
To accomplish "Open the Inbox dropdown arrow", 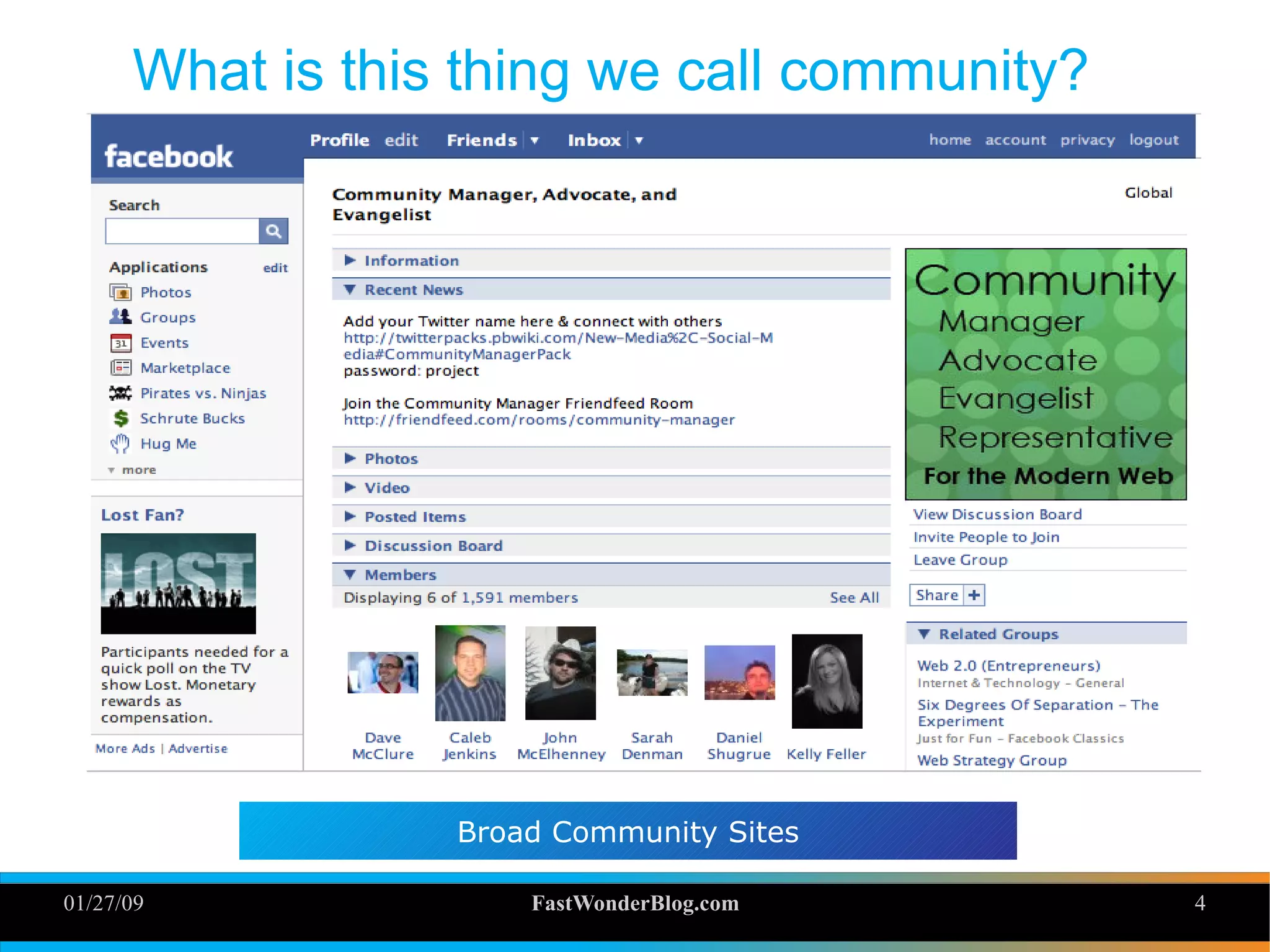I will (x=639, y=141).
